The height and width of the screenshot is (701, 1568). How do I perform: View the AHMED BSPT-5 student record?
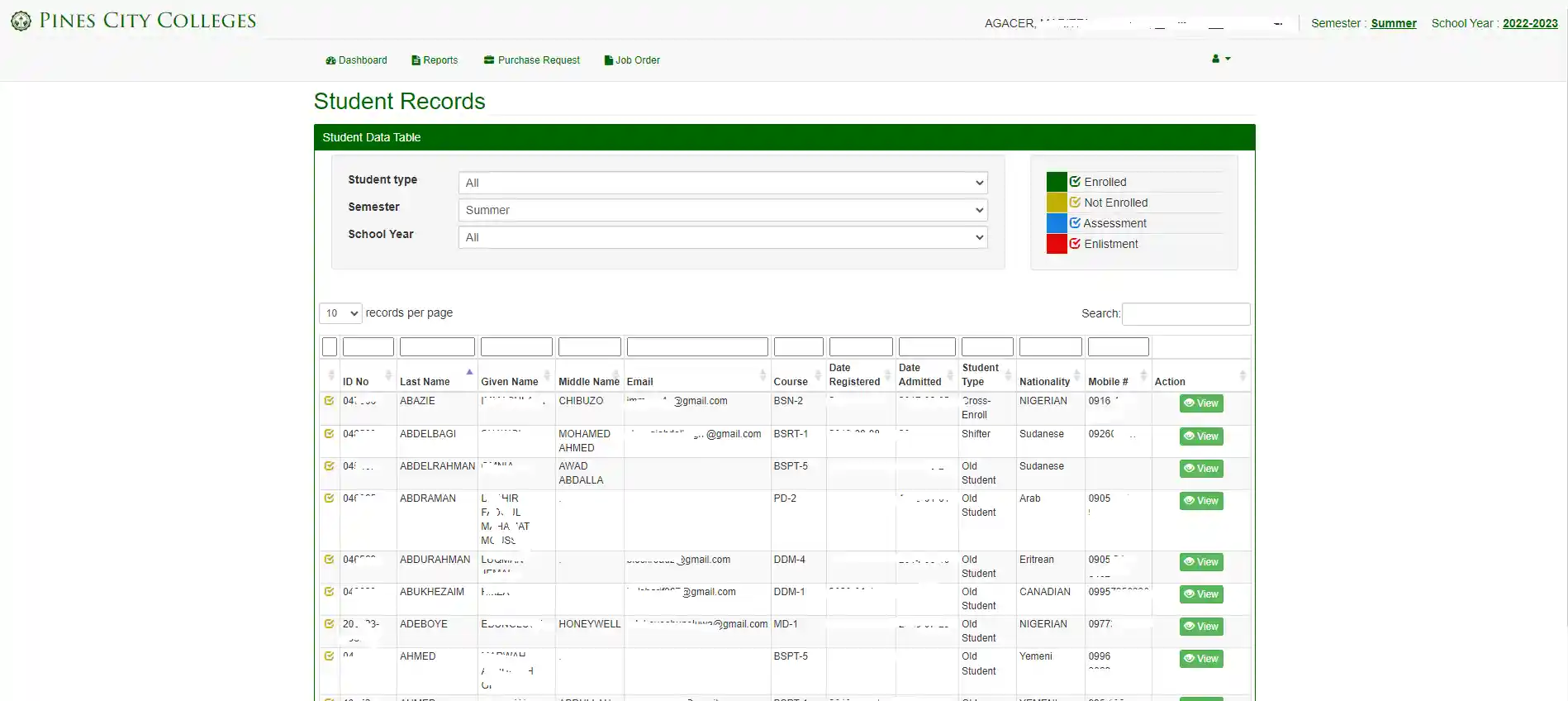tap(1201, 659)
